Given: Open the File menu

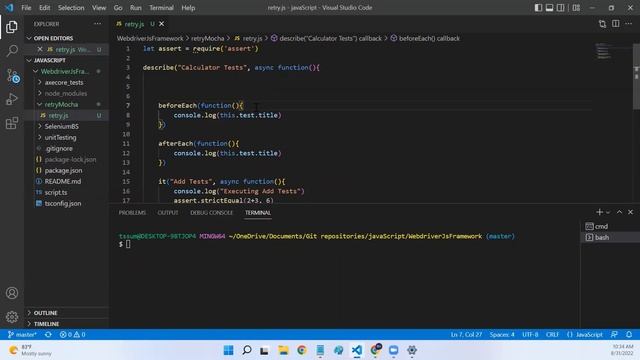Looking at the screenshot, I should coord(26,8).
